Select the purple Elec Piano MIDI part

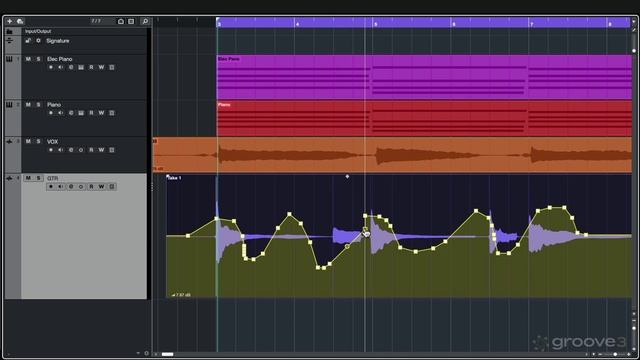(x=424, y=77)
